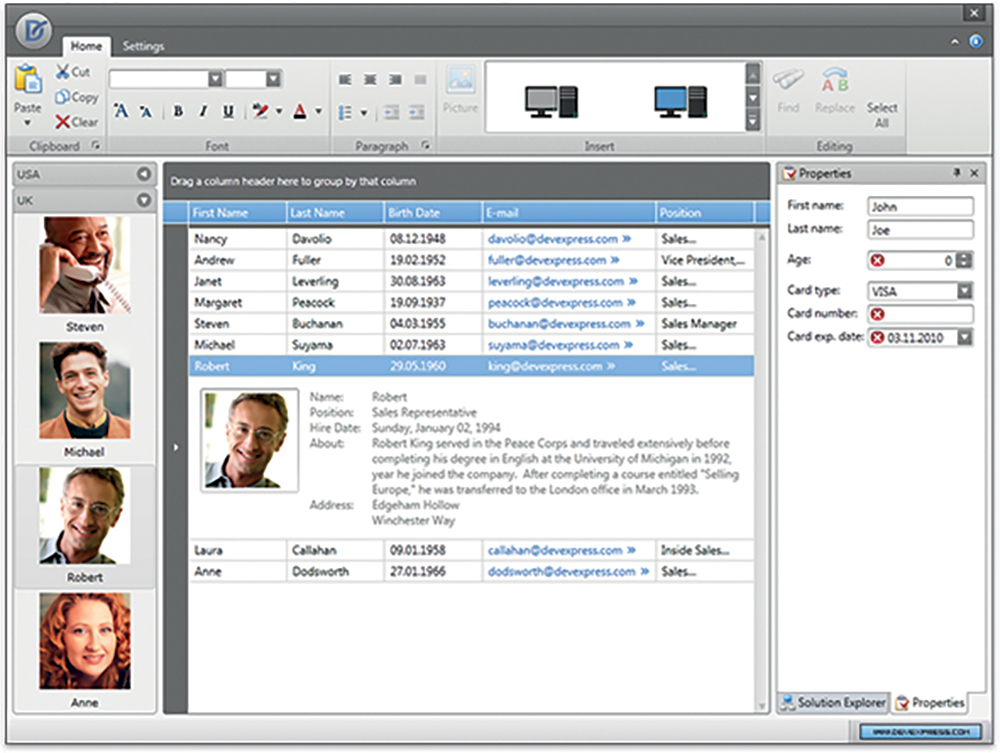Toggle italic formatting
Viewport: 1000px width, 753px height.
(203, 112)
